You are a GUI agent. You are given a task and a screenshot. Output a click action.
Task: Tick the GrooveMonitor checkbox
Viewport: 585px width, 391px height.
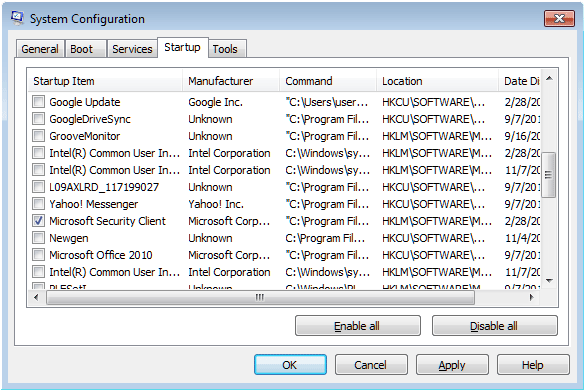click(38, 136)
